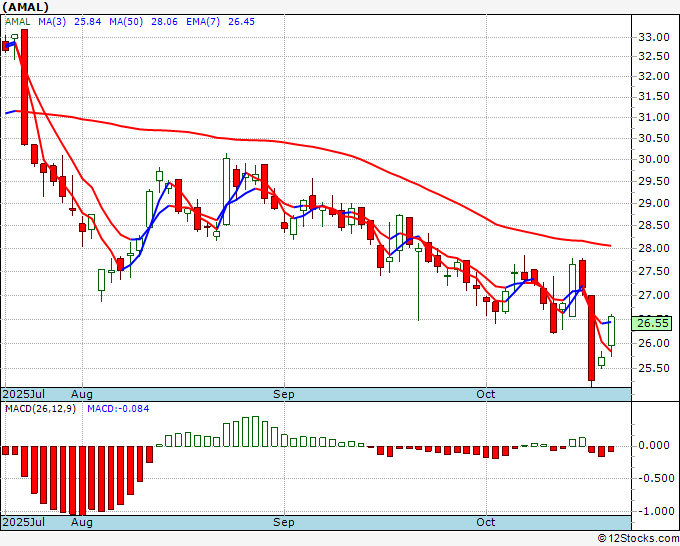This screenshot has width=680, height=546.
Task: Click the last green candlestick near 26.55
Action: [611, 331]
